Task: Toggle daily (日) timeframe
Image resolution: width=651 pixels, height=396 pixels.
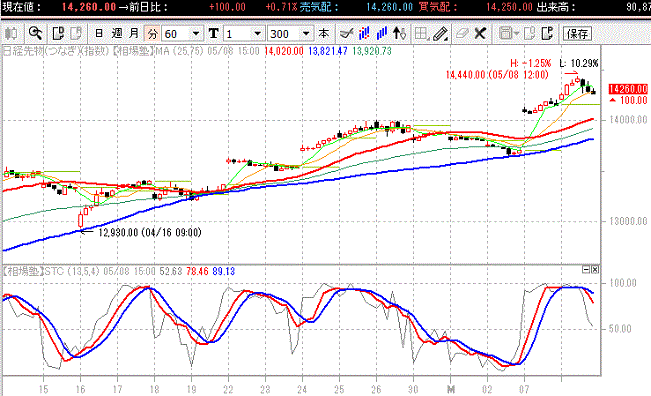Action: pyautogui.click(x=99, y=33)
